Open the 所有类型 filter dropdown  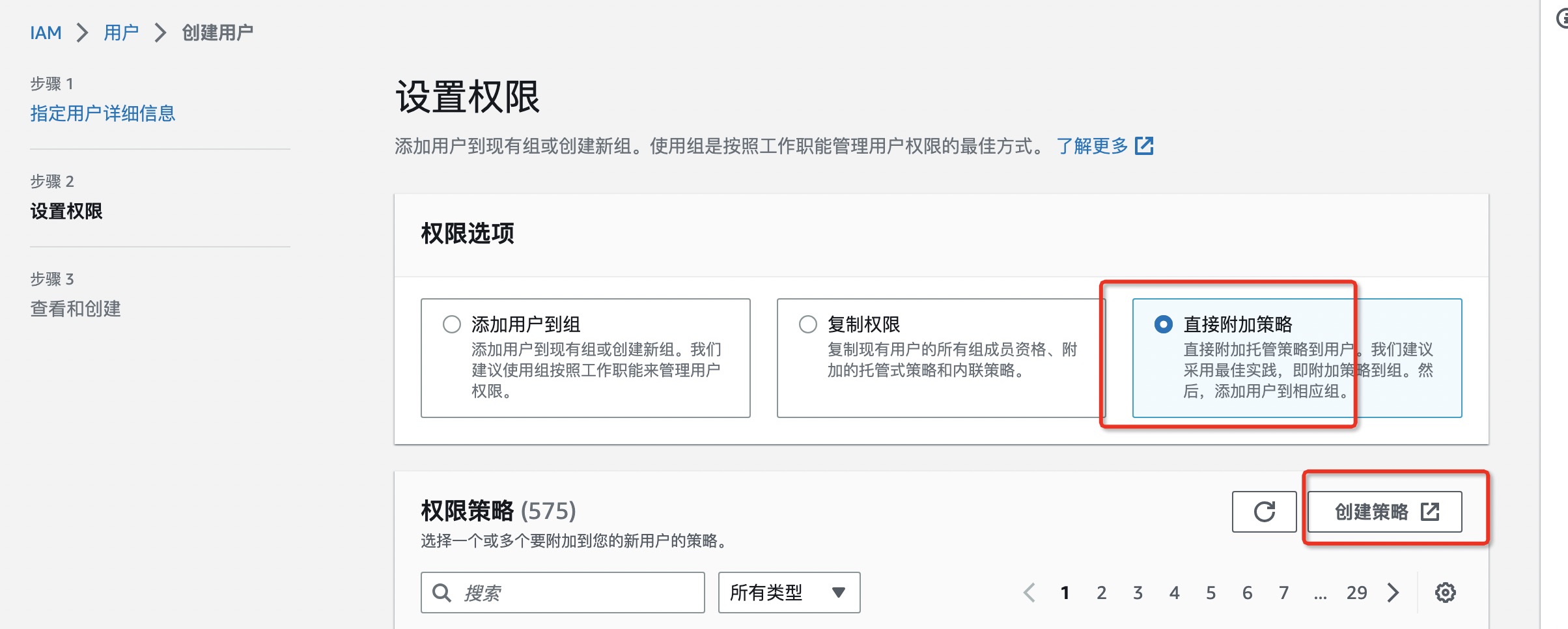[789, 593]
